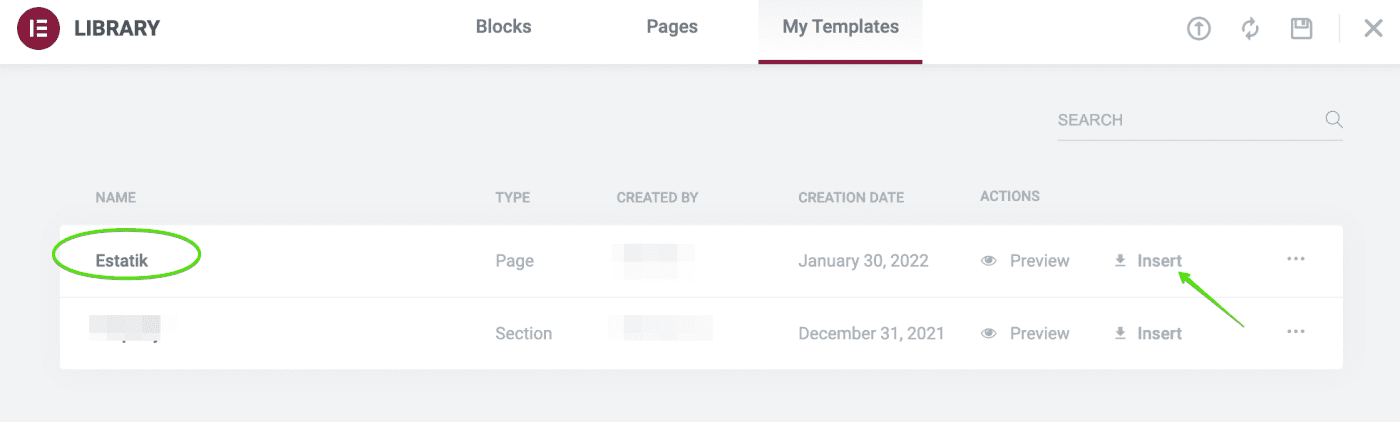Click the Elementor logo icon

(x=38, y=28)
